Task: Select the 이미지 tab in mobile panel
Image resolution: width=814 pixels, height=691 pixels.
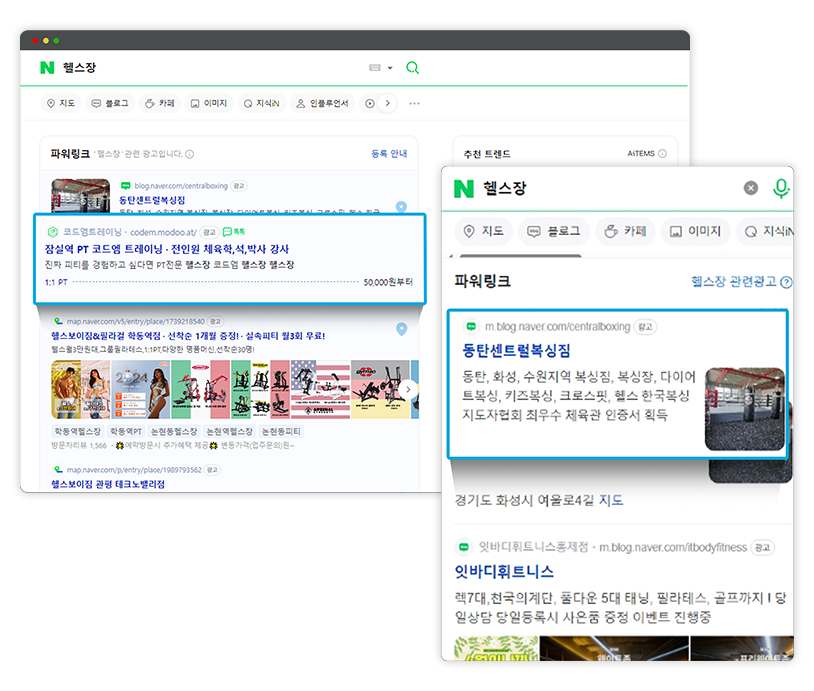Action: (x=696, y=231)
